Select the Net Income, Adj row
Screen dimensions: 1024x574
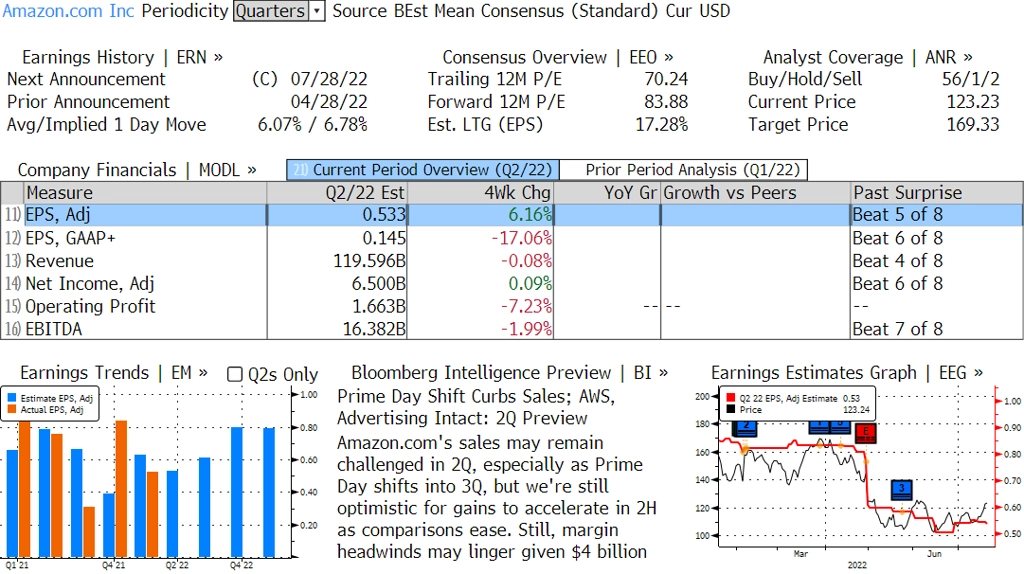point(512,283)
